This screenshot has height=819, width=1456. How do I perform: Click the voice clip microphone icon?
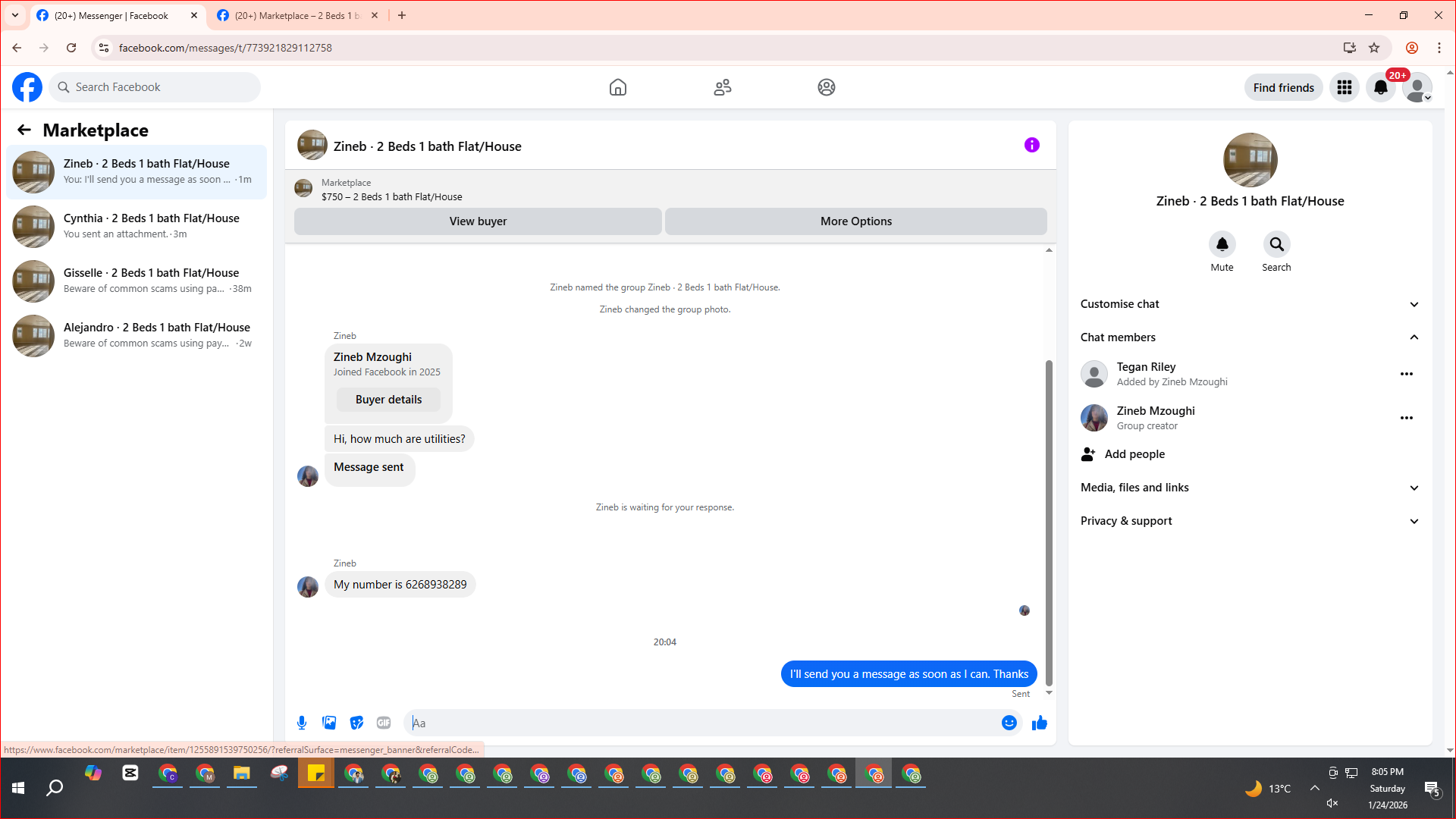coord(302,723)
